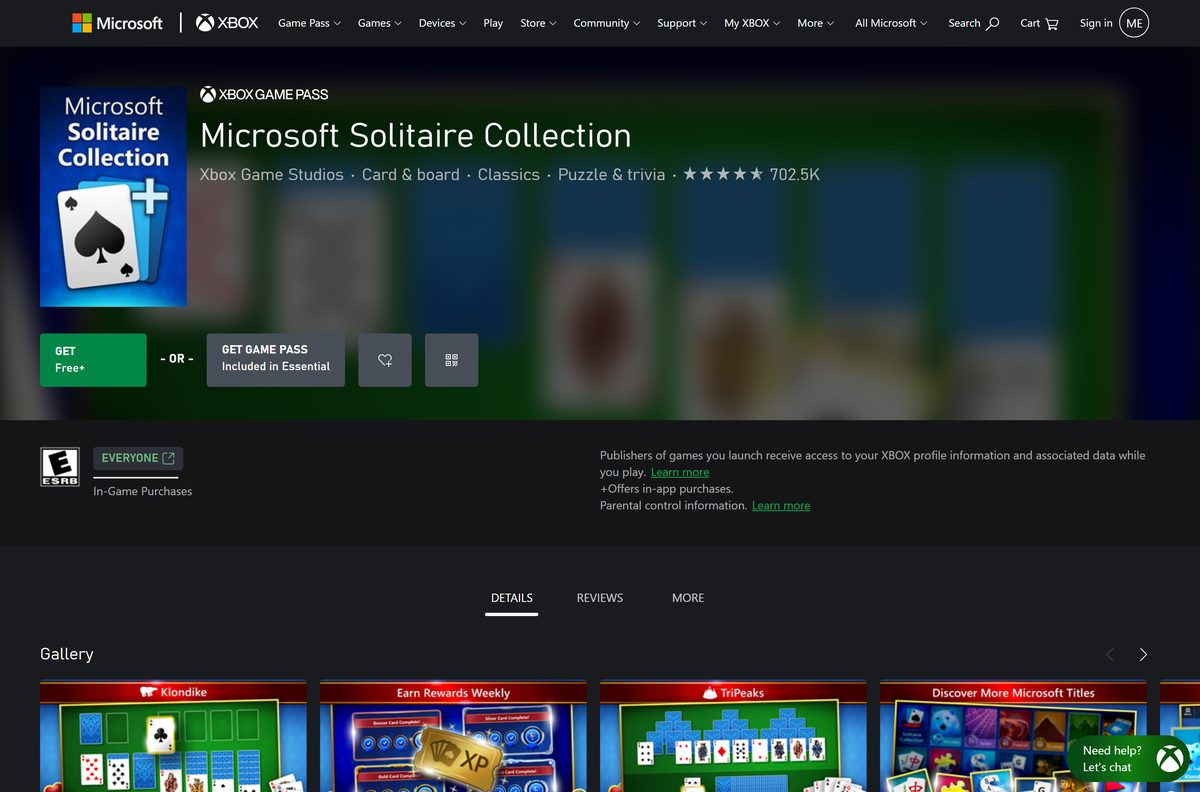
Task: Open the EVERYONE rating link
Action: click(x=138, y=458)
